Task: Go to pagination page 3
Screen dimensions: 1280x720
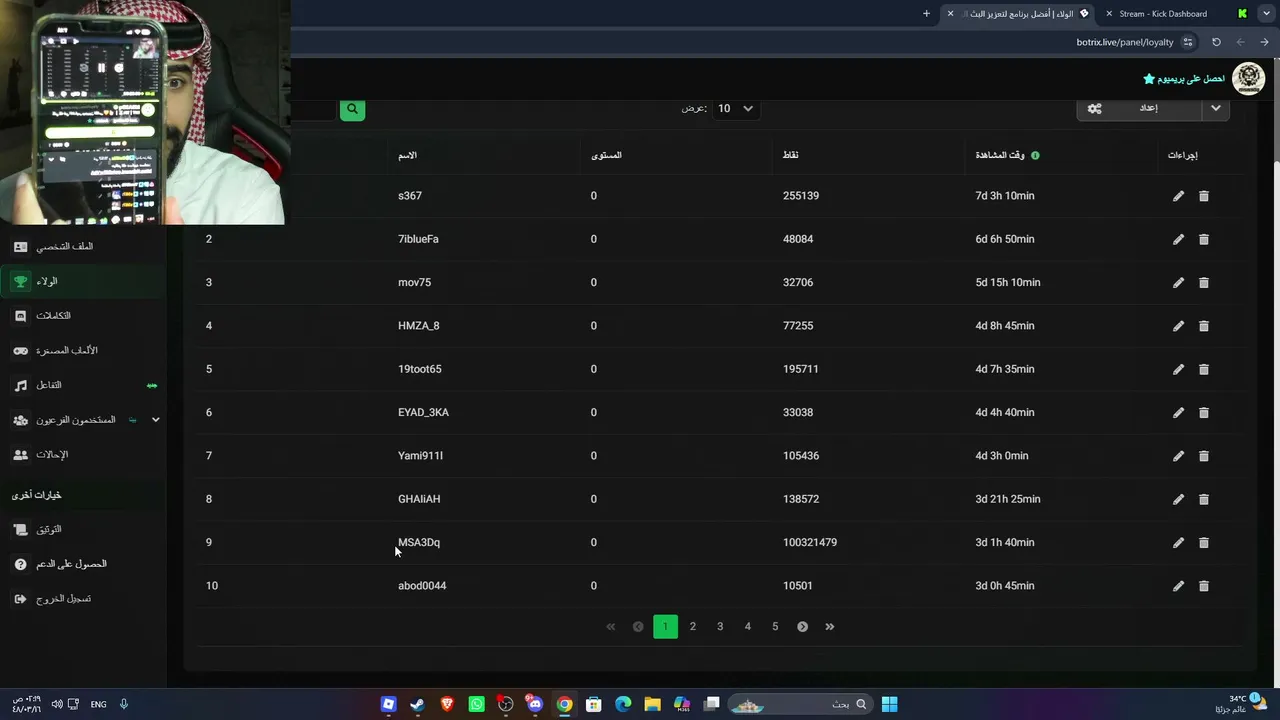Action: [720, 627]
